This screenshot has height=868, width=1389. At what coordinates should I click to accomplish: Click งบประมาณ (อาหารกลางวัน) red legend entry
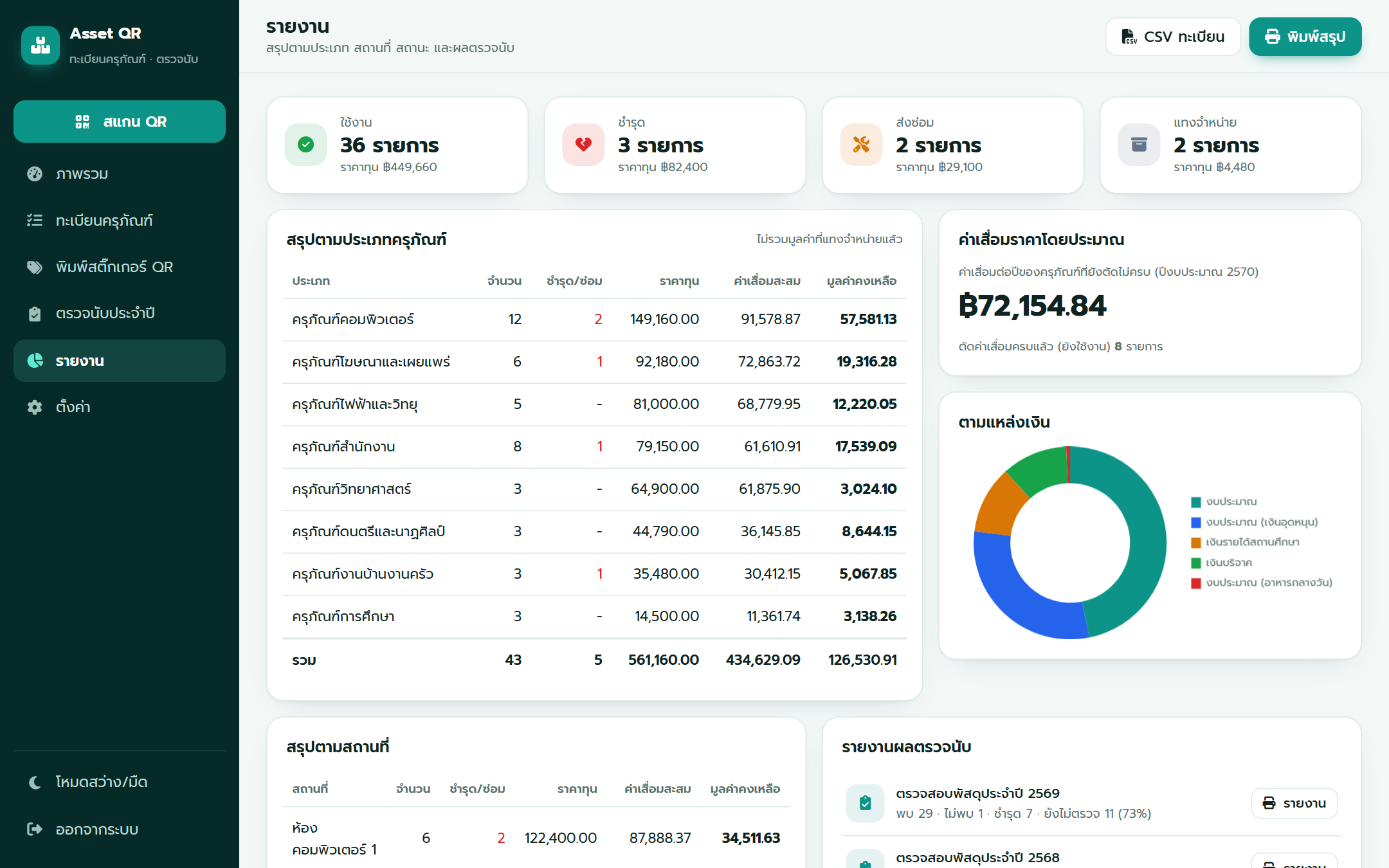1262,583
